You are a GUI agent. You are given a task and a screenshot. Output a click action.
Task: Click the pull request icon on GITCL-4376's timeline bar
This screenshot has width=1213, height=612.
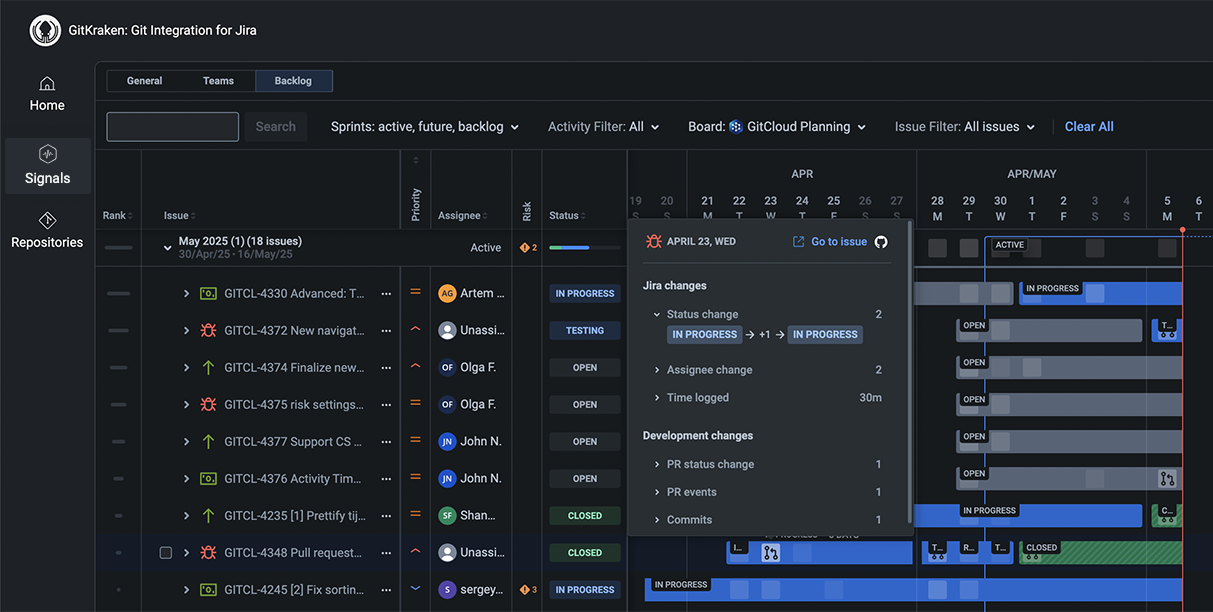pos(1167,479)
